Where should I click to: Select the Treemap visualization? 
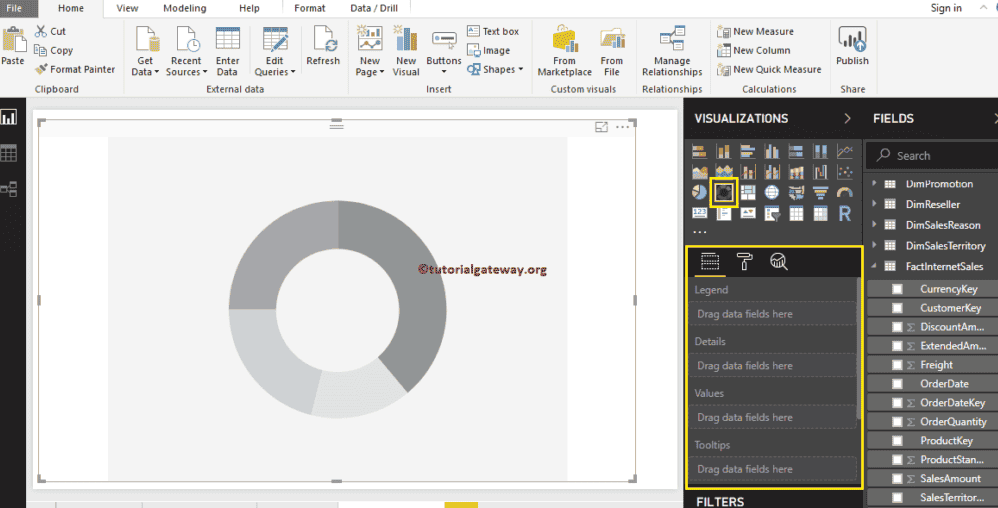tap(748, 192)
